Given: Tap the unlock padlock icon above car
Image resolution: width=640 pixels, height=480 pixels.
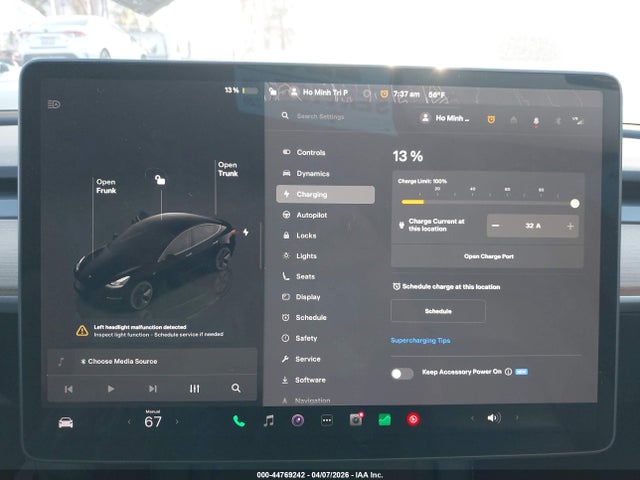Looking at the screenshot, I should point(160,179).
